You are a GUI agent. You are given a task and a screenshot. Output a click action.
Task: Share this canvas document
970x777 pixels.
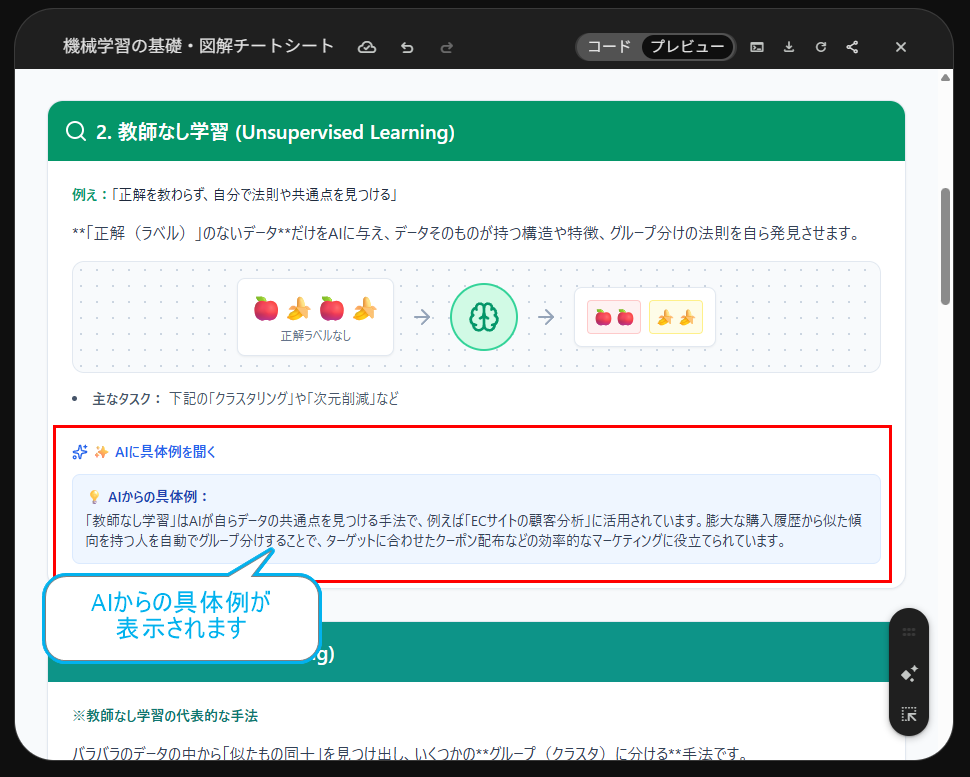852,47
